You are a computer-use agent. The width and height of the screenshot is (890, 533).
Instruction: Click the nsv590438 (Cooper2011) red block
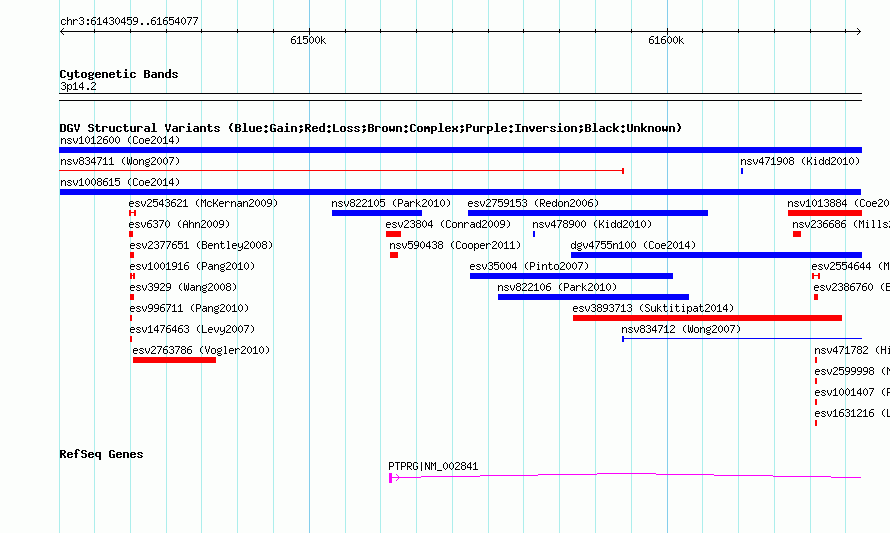point(394,255)
